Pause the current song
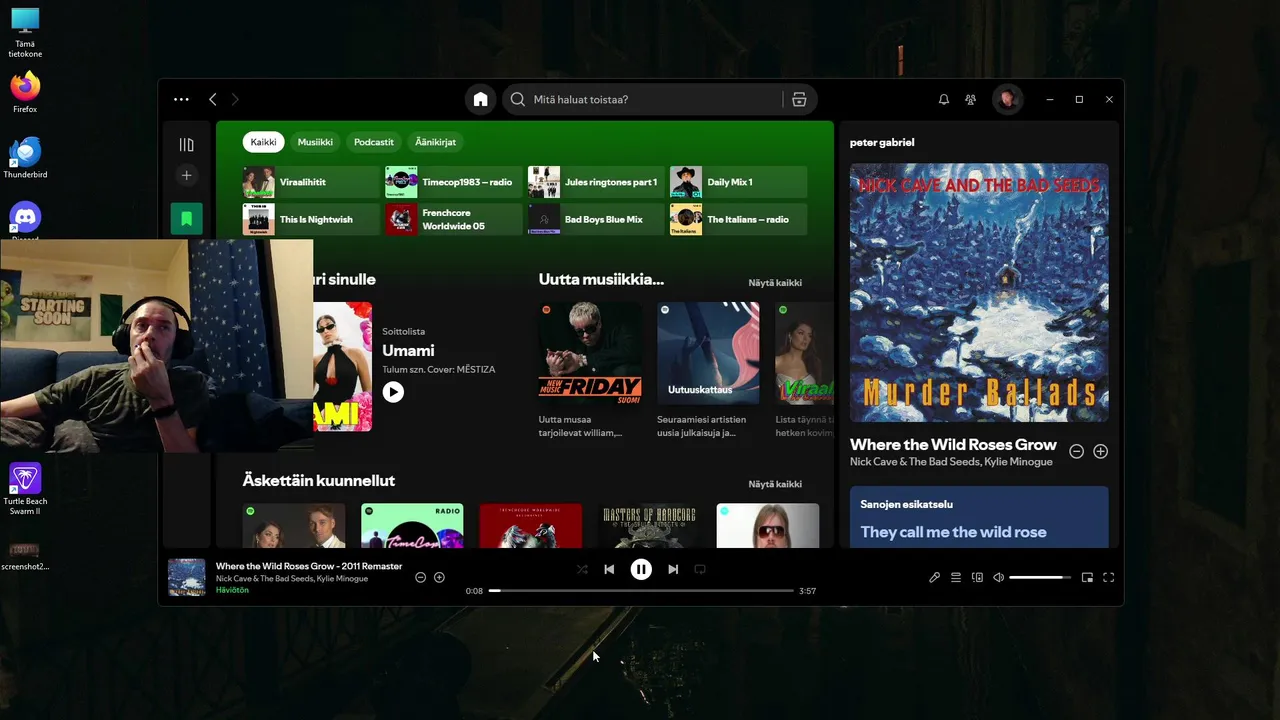This screenshot has height=720, width=1280. pos(641,569)
